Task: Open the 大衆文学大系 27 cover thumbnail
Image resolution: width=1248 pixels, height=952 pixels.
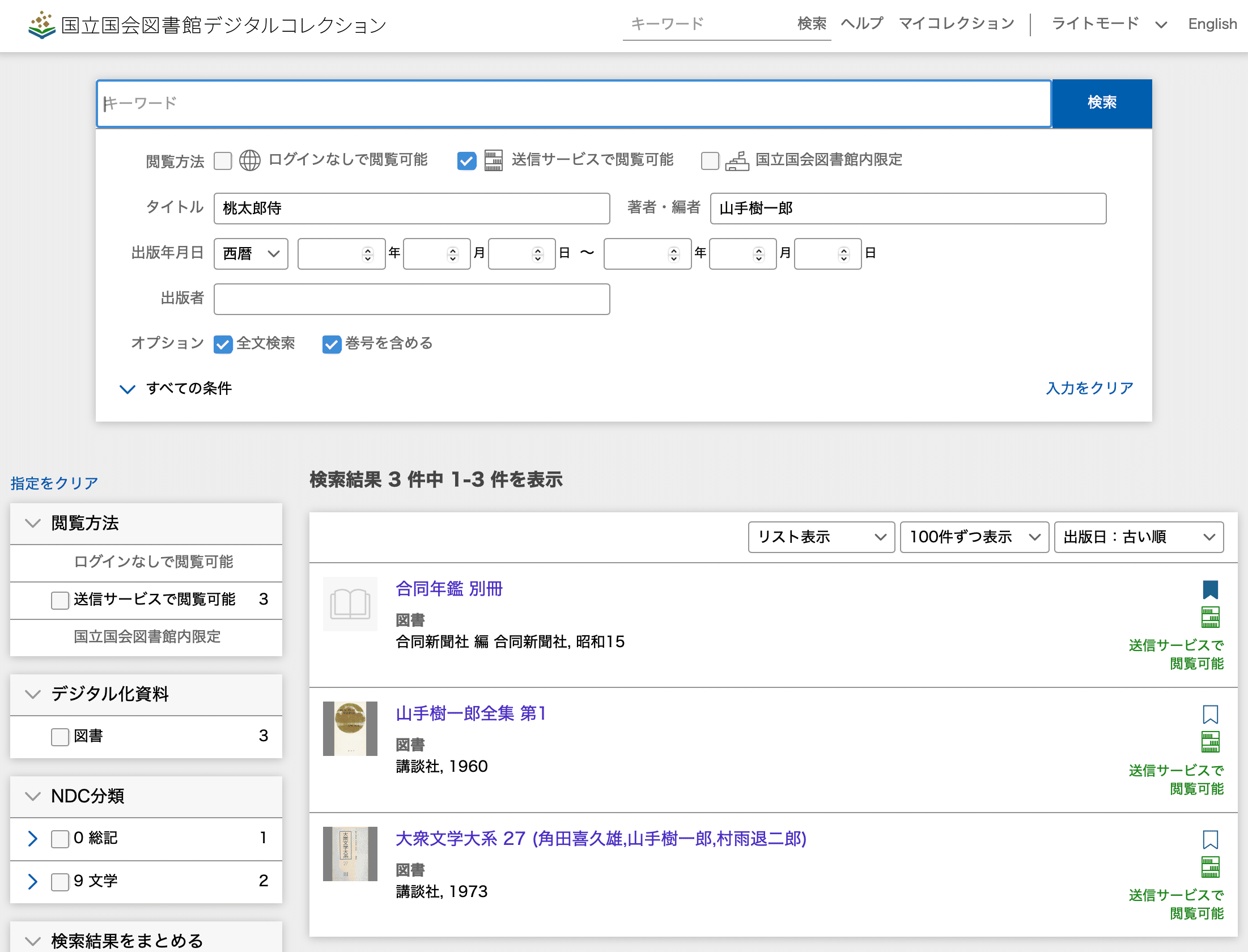Action: pos(350,854)
